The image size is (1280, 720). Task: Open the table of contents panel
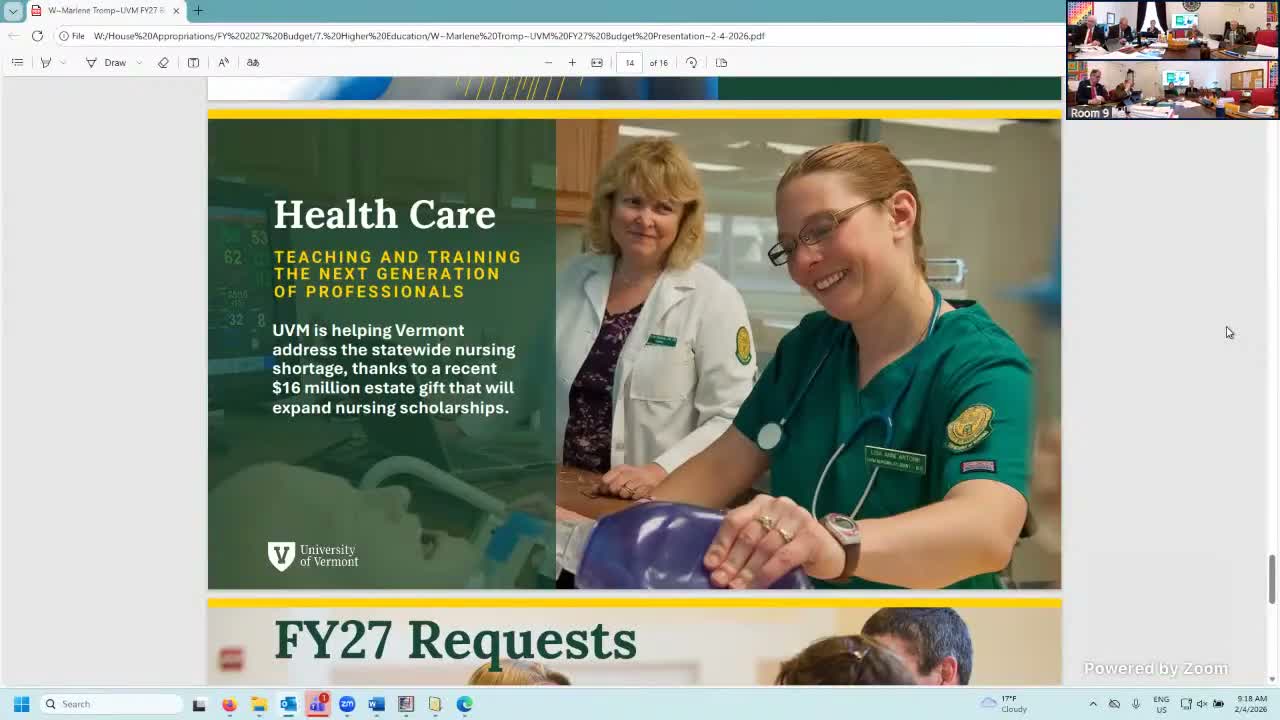[18, 62]
